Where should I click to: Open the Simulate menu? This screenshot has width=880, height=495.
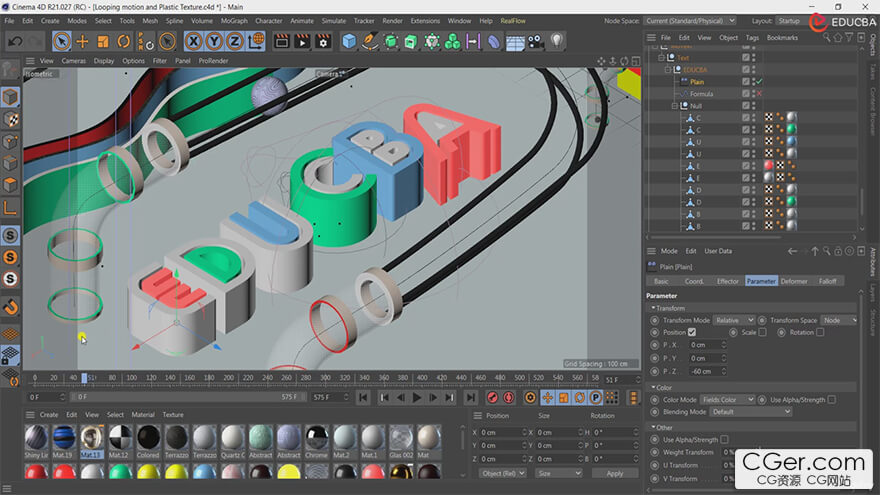333,21
